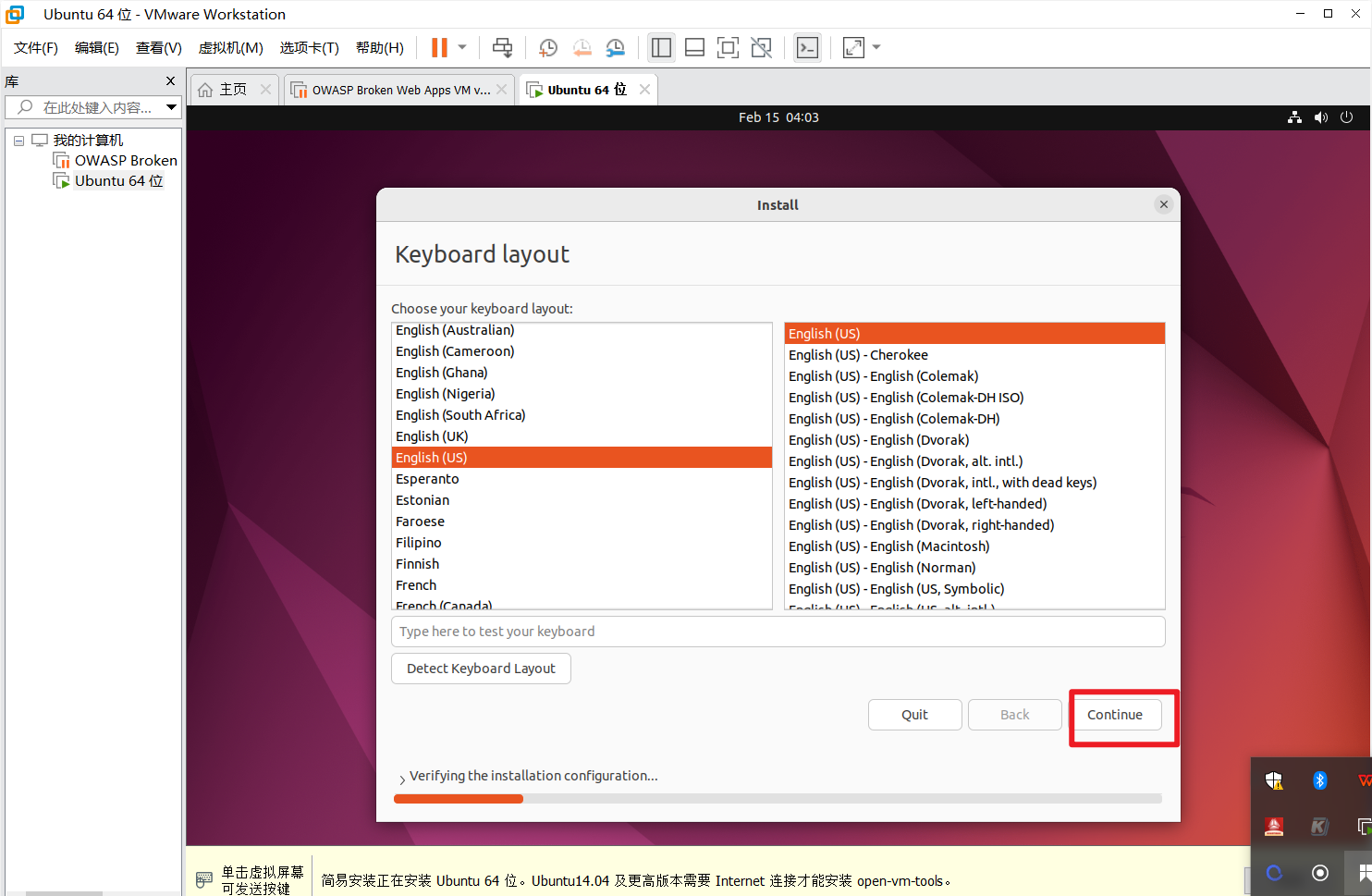The height and width of the screenshot is (896, 1372).
Task: Click the revert to snapshot icon
Action: pyautogui.click(x=582, y=47)
